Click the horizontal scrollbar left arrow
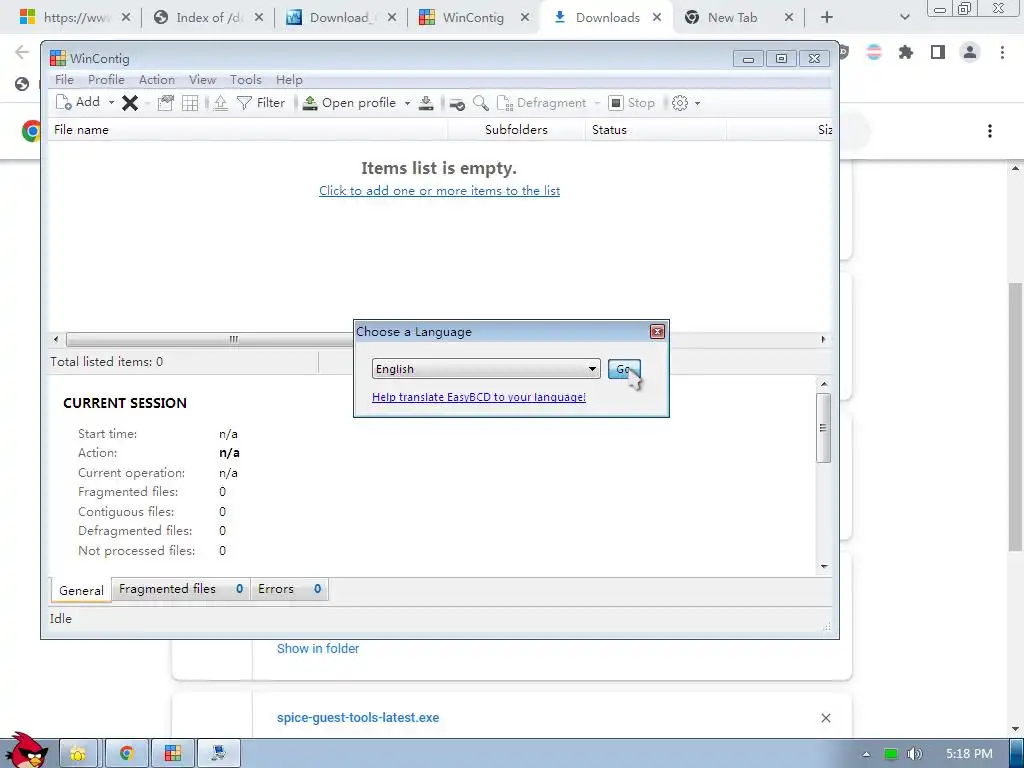 point(56,339)
